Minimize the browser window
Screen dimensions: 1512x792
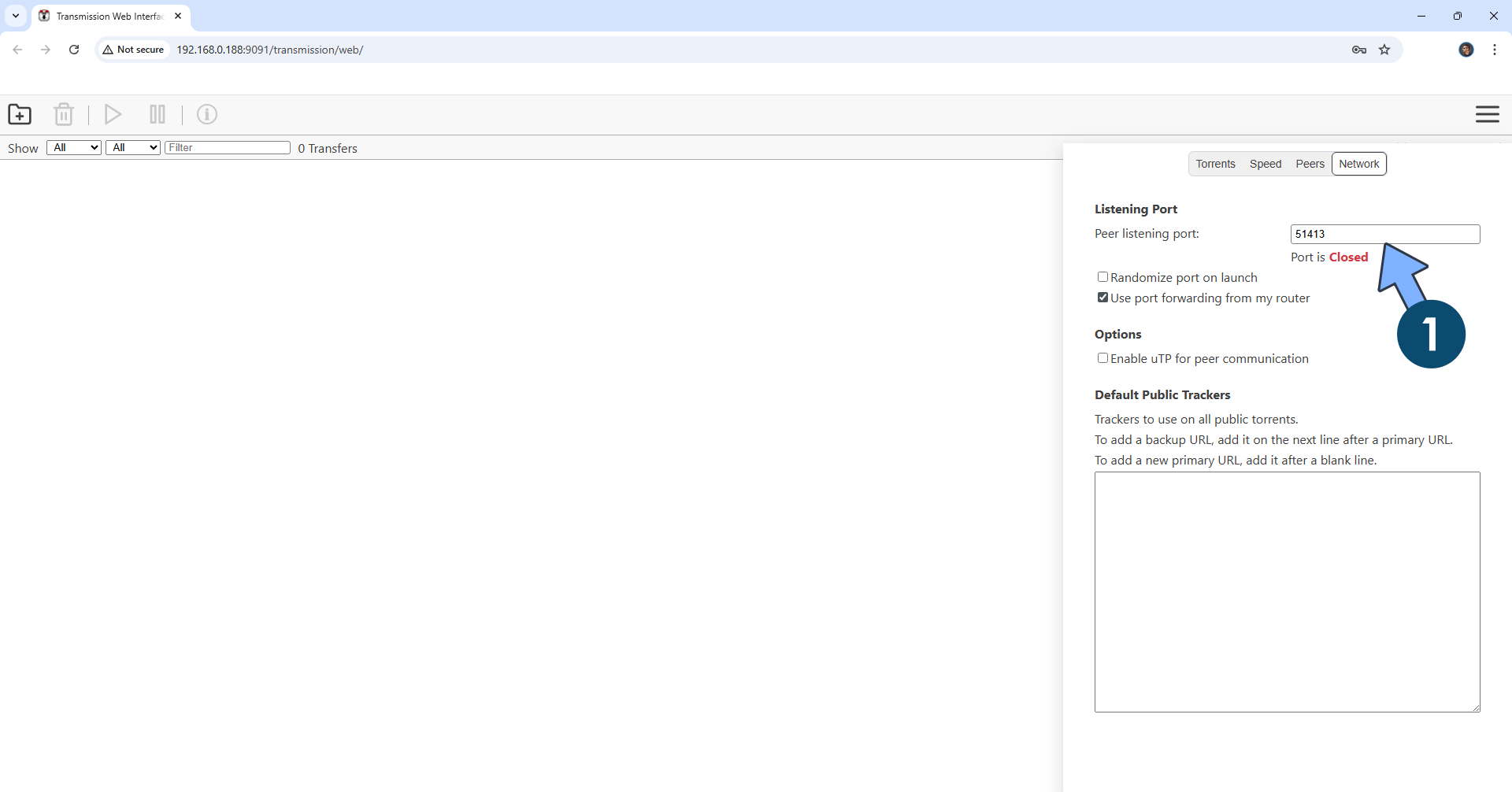point(1421,16)
